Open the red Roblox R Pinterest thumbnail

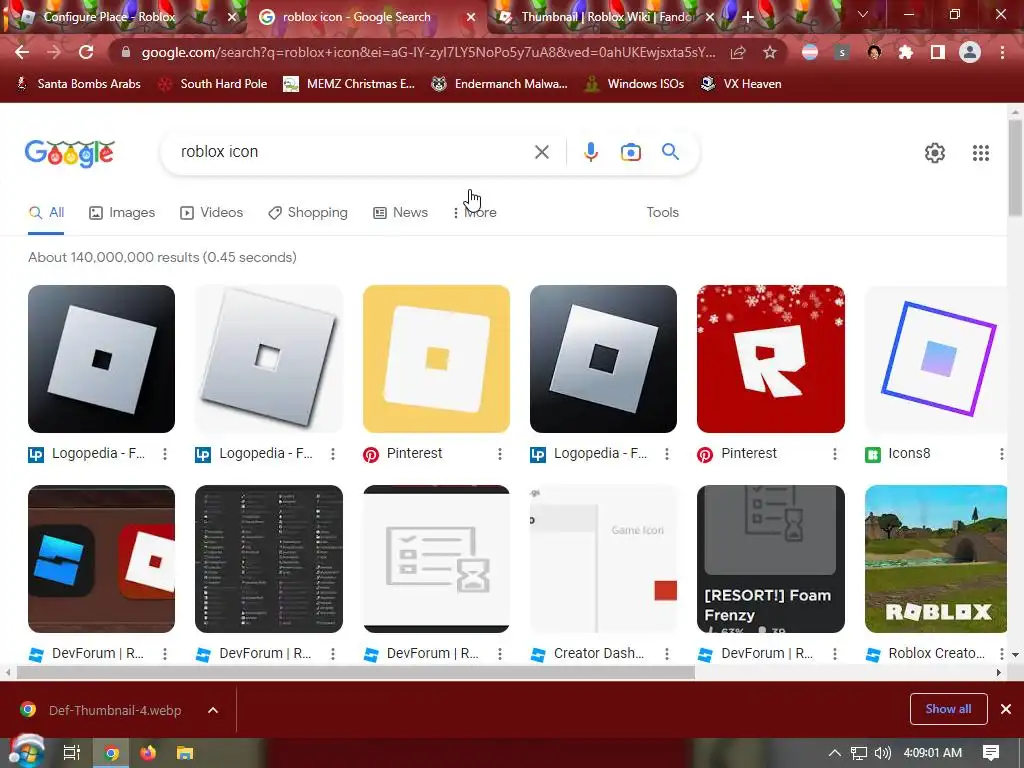(x=771, y=359)
